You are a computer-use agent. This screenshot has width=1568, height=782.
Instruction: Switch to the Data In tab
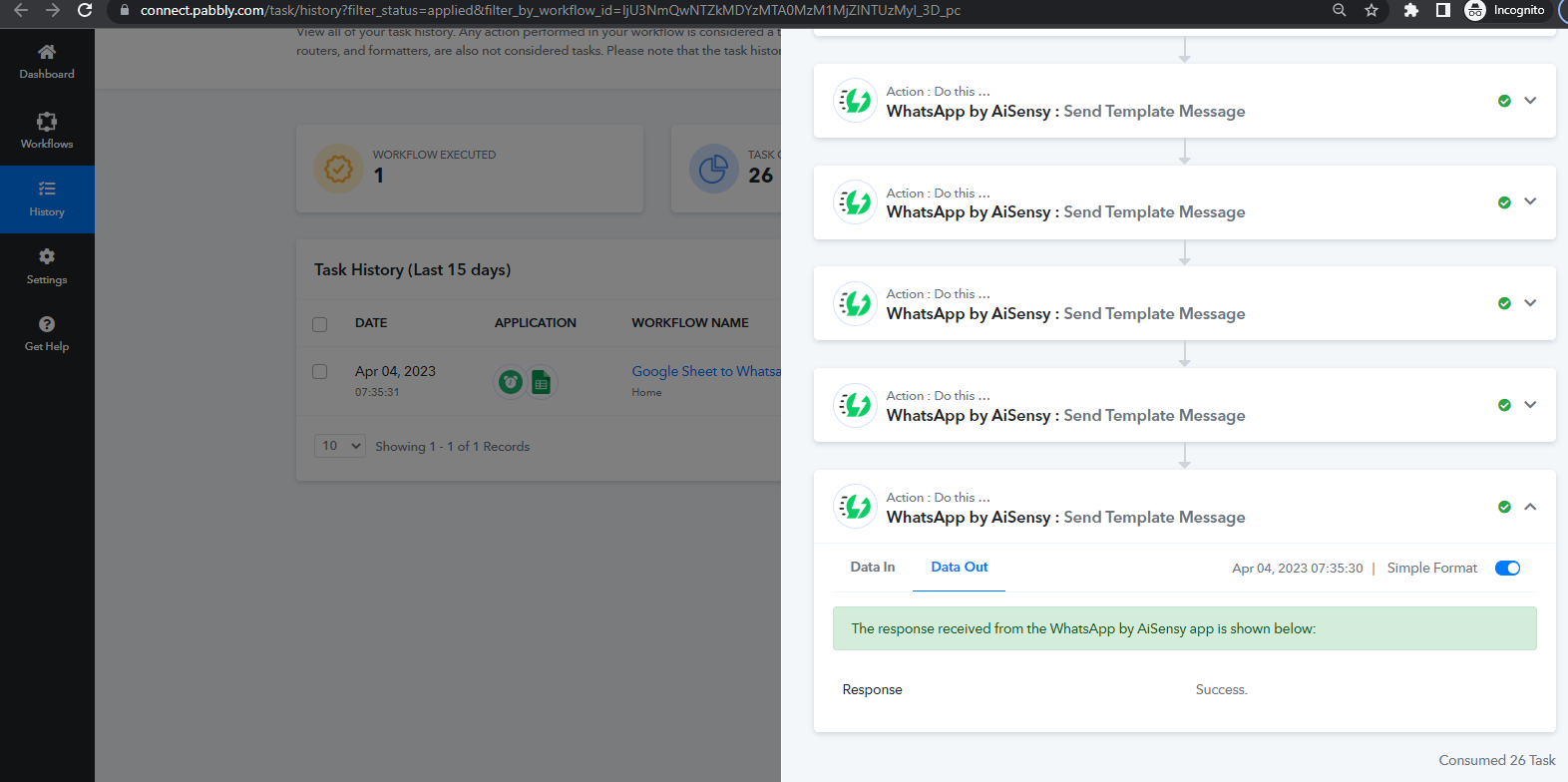pos(873,567)
